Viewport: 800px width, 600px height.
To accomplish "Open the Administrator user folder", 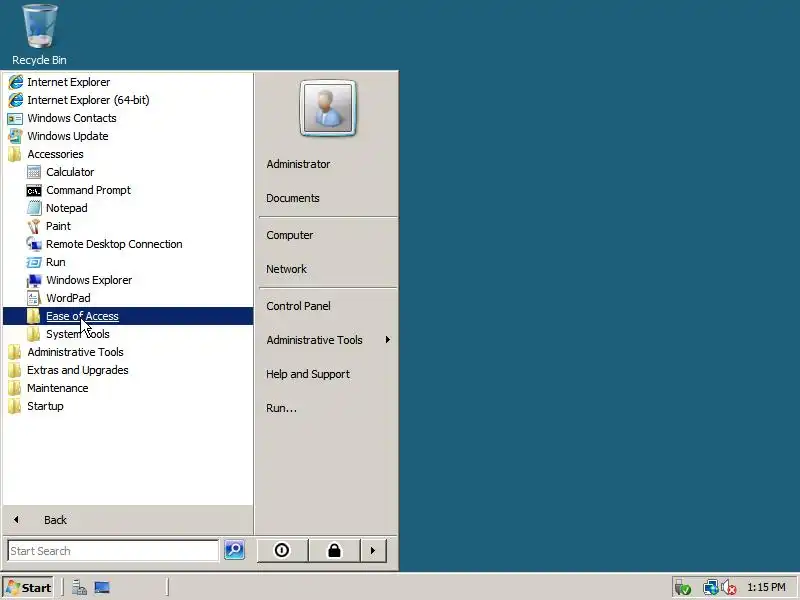I will (328, 164).
